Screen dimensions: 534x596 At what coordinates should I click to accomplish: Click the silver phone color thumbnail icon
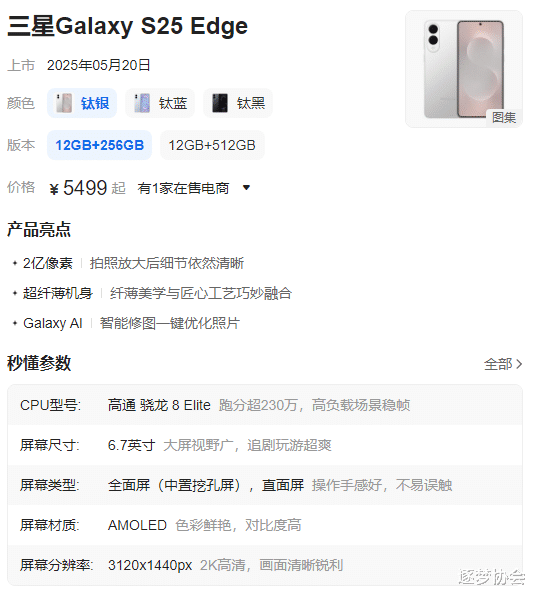64,103
